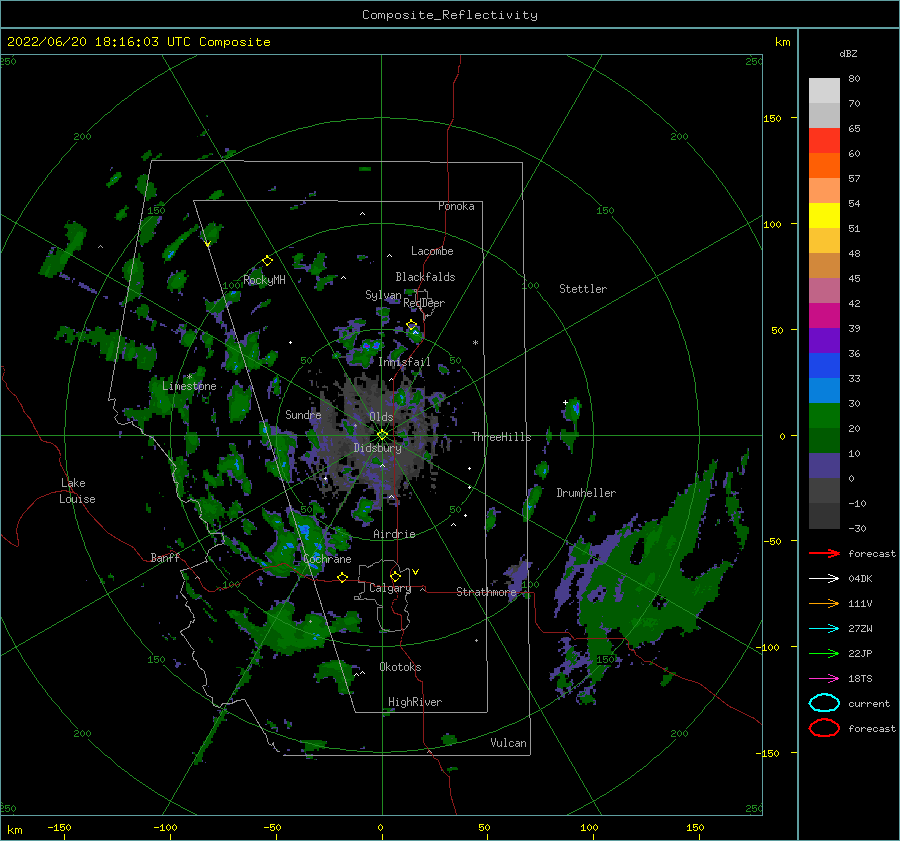Image resolution: width=900 pixels, height=841 pixels.
Task: Click the yellow diamond marker above Calgary label
Action: pyautogui.click(x=395, y=576)
